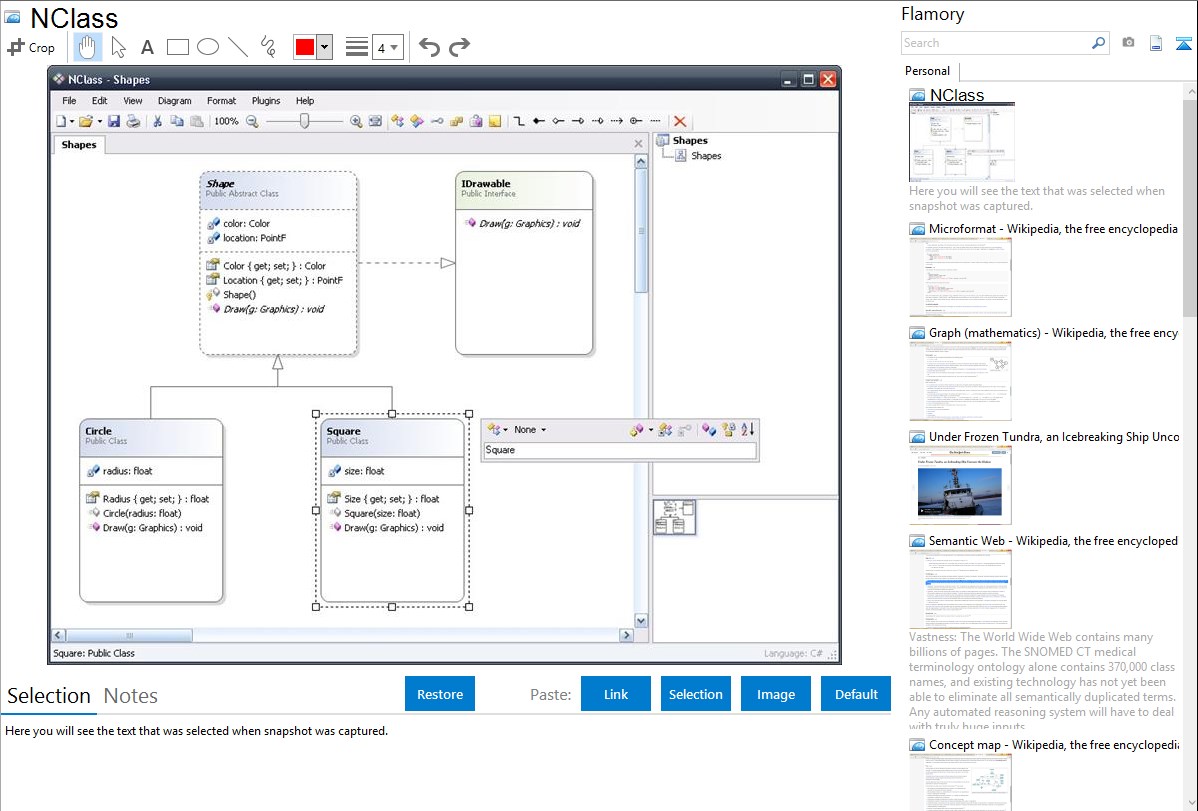Activate the hand pan tool
The height and width of the screenshot is (811, 1198).
(x=88, y=47)
